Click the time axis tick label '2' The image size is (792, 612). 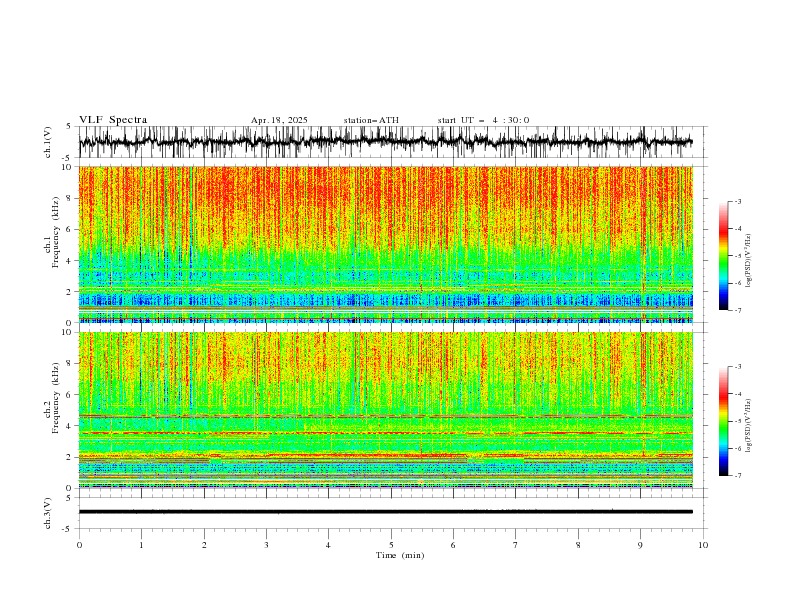coord(204,545)
